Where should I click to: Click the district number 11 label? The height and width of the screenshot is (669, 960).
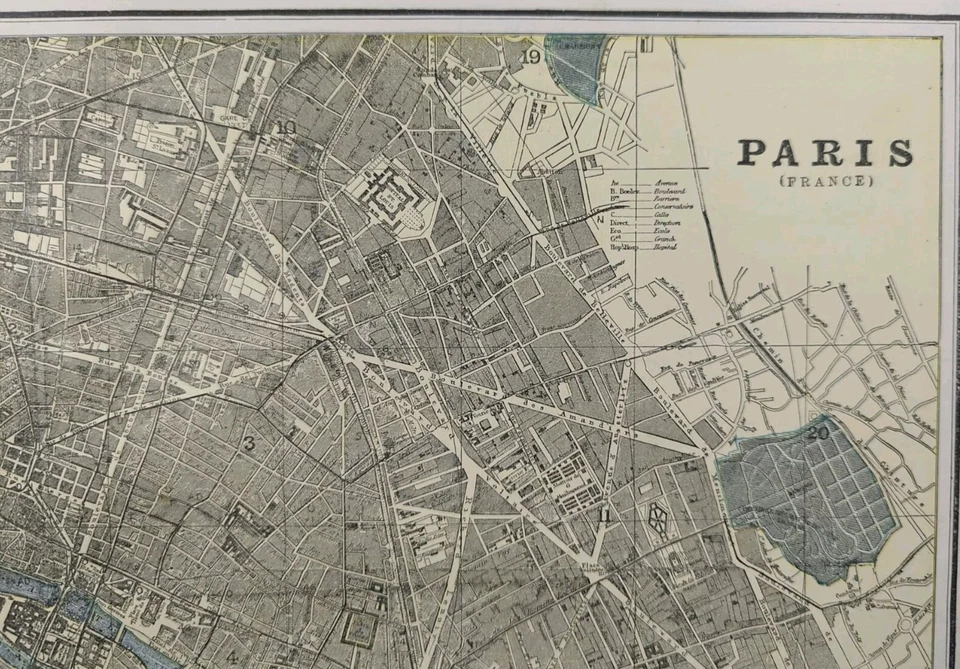tap(603, 516)
